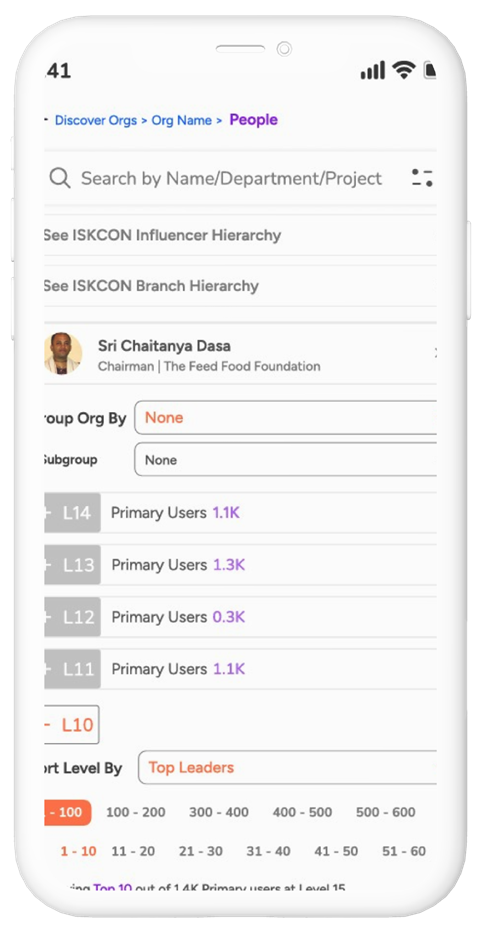Go to Discover Orgs breadcrumb
Image resolution: width=480 pixels, height=931 pixels.
coord(96,121)
